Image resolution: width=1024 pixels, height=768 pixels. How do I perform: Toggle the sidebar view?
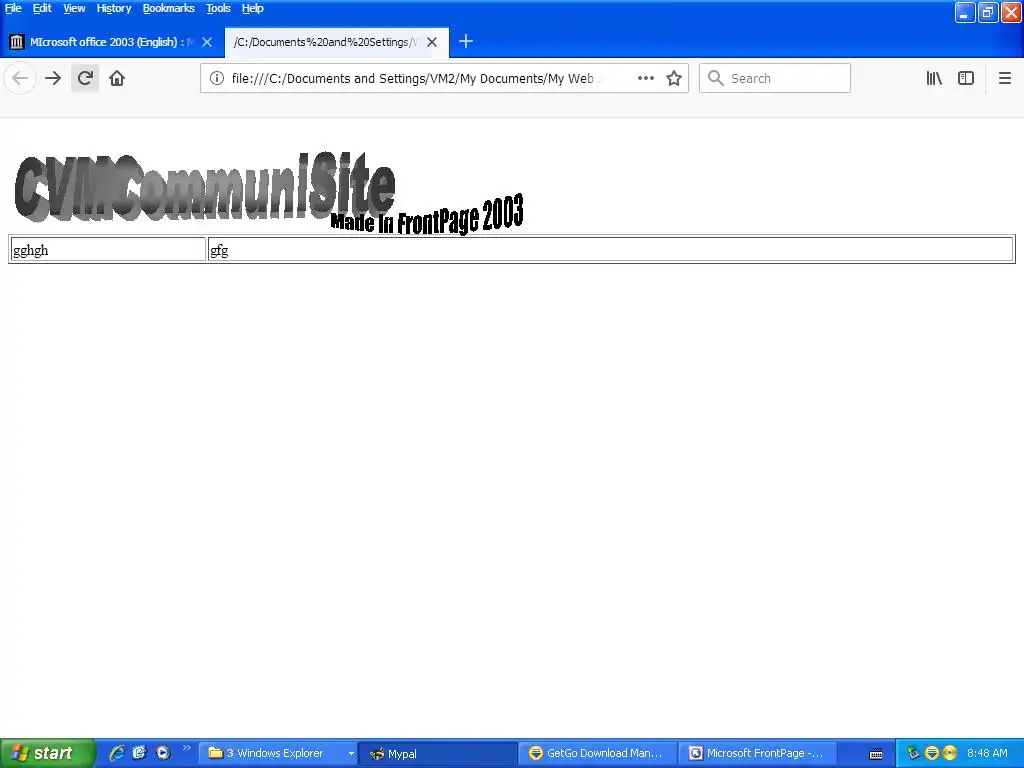[966, 78]
